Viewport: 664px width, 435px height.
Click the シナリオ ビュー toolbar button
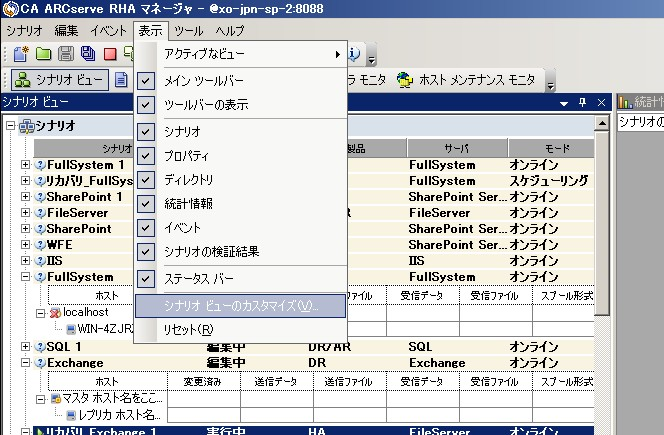click(60, 80)
